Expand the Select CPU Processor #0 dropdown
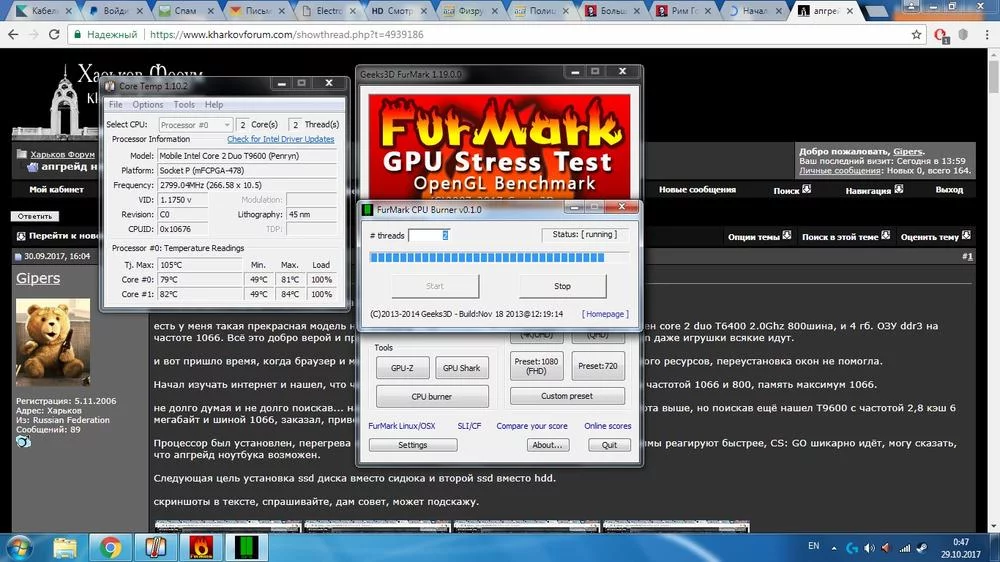 (x=195, y=125)
